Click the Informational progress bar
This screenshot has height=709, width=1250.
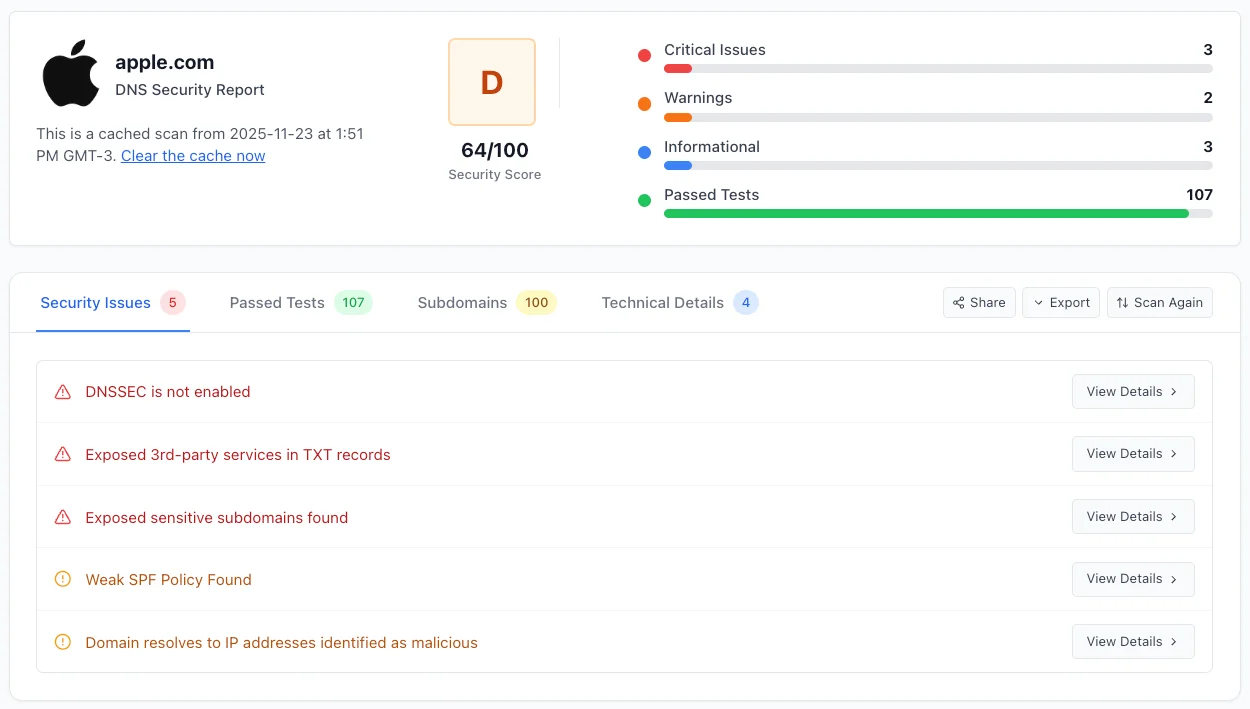point(938,165)
